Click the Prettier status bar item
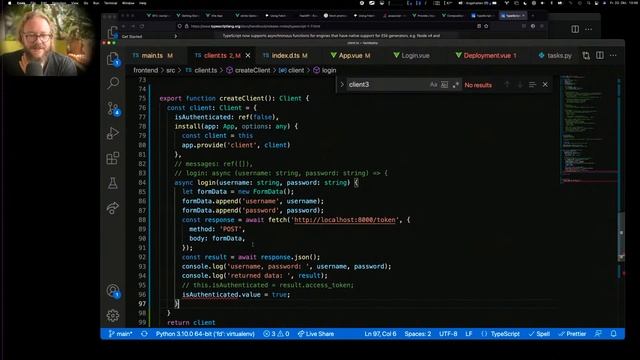This screenshot has height=360, width=640. pos(572,334)
